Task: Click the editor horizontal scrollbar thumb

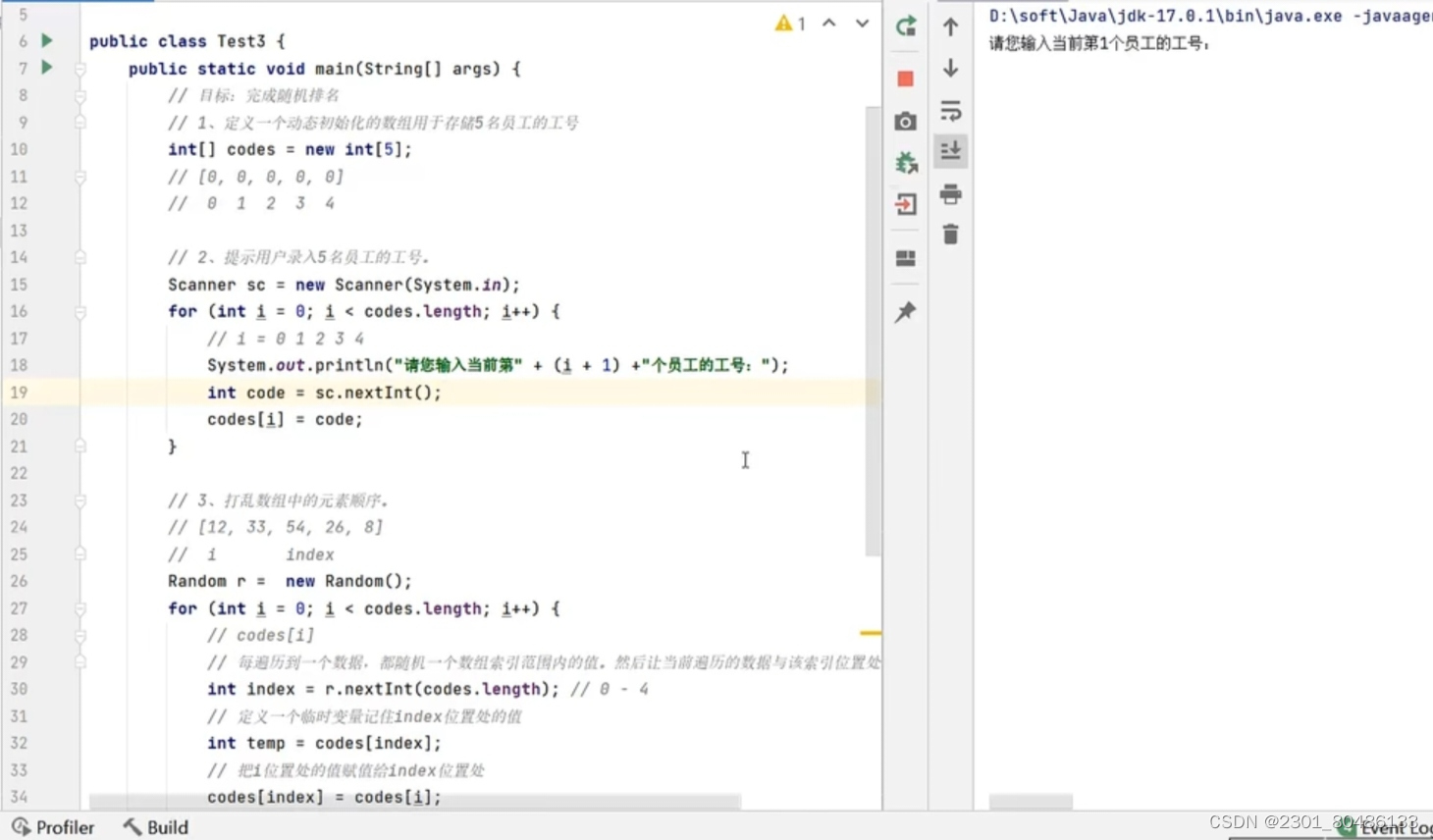Action: click(414, 802)
